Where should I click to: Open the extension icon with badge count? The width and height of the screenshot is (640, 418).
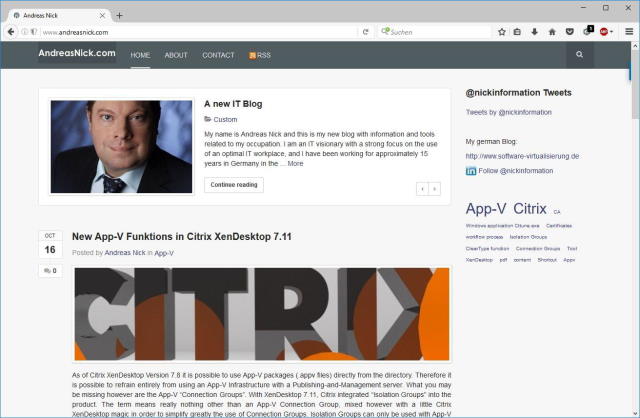(x=588, y=31)
